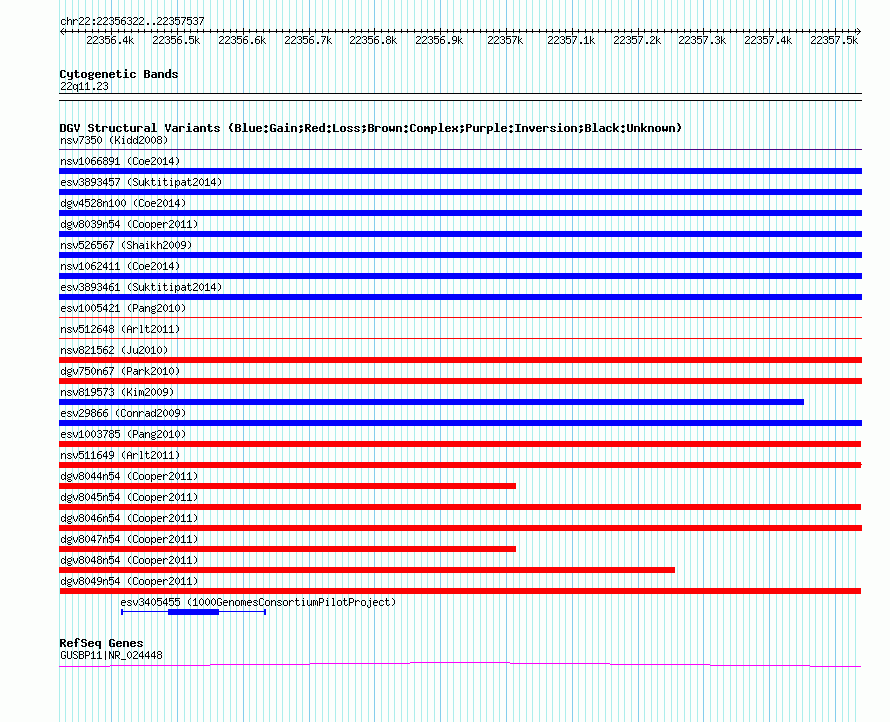Click the 22357k ruler tick label
This screenshot has height=722, width=890.
tap(505, 40)
